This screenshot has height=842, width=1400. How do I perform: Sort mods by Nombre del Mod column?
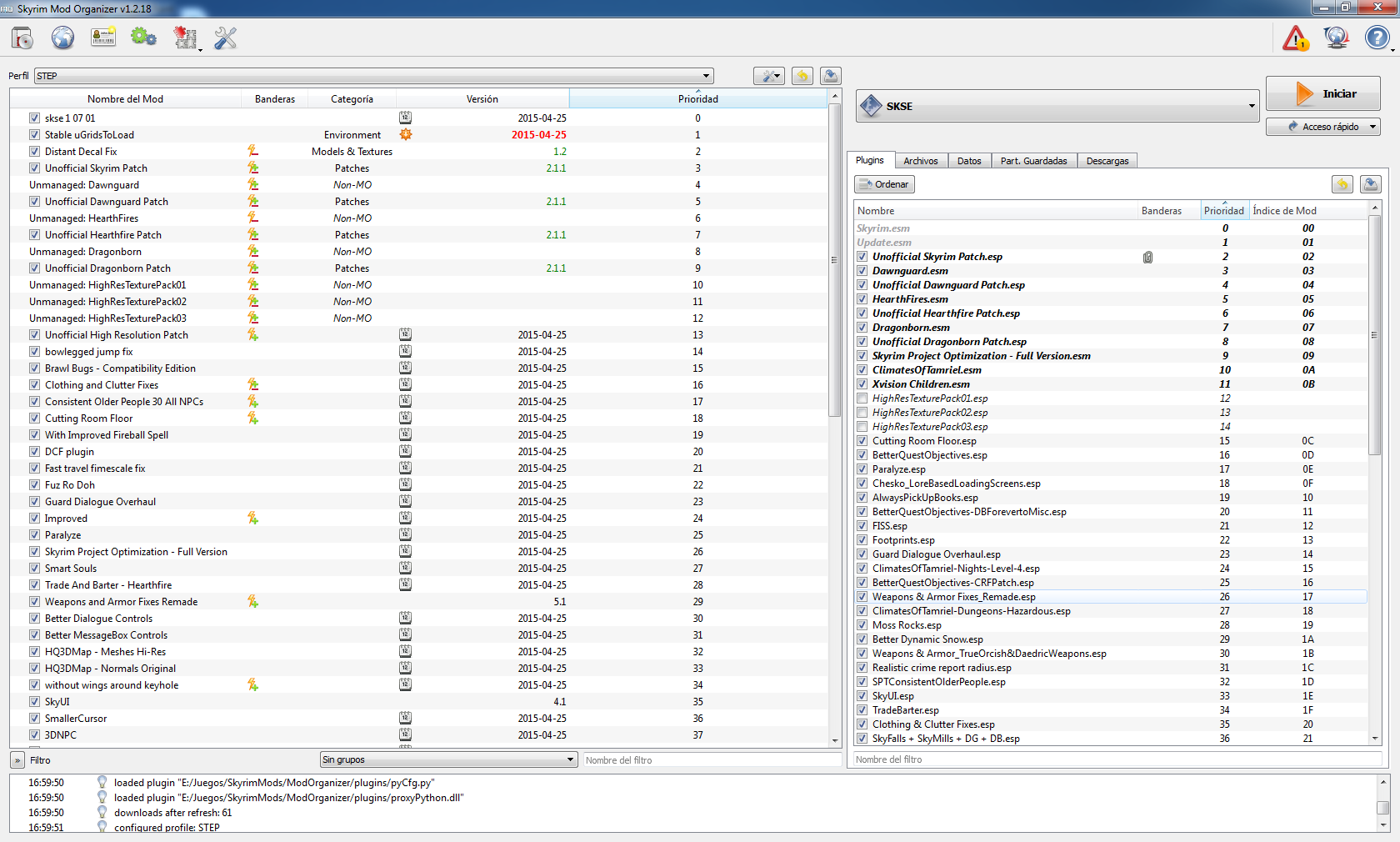click(x=126, y=98)
